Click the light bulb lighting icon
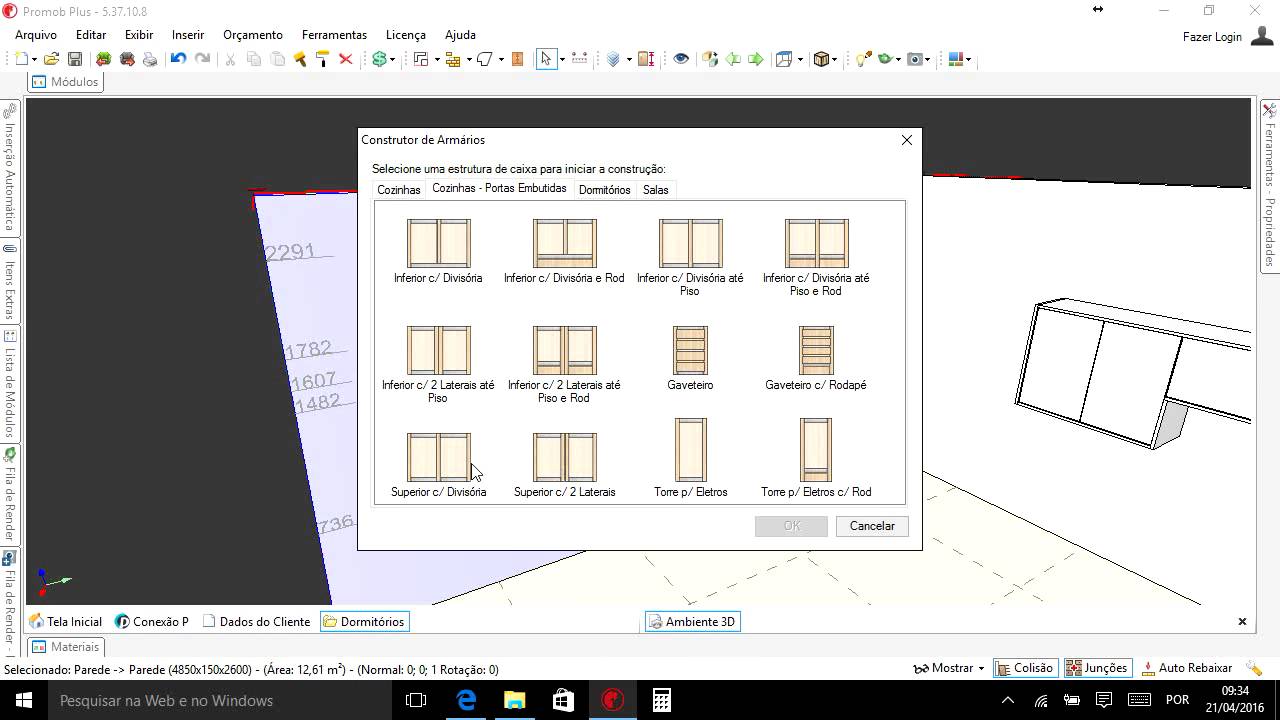This screenshot has height=720, width=1280. coord(863,59)
